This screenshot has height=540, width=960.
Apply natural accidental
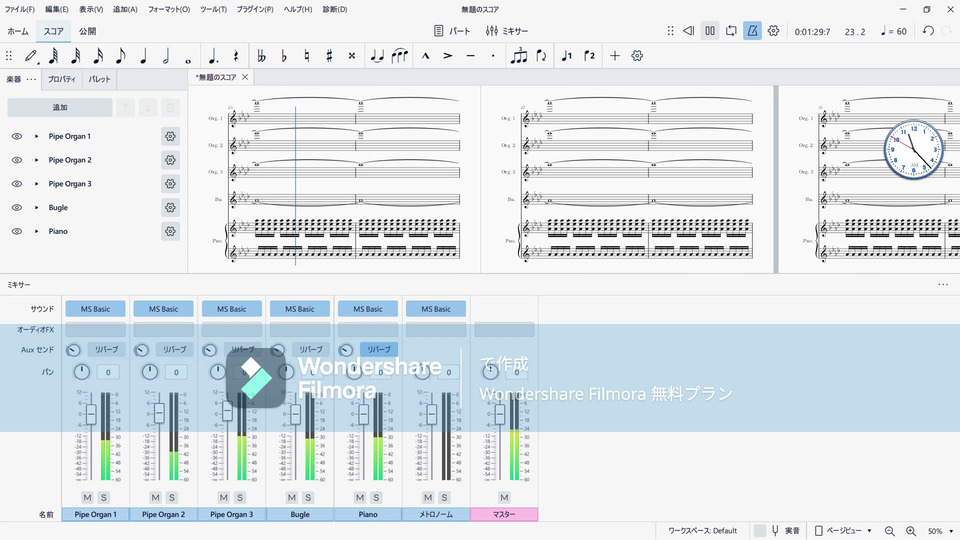[307, 56]
